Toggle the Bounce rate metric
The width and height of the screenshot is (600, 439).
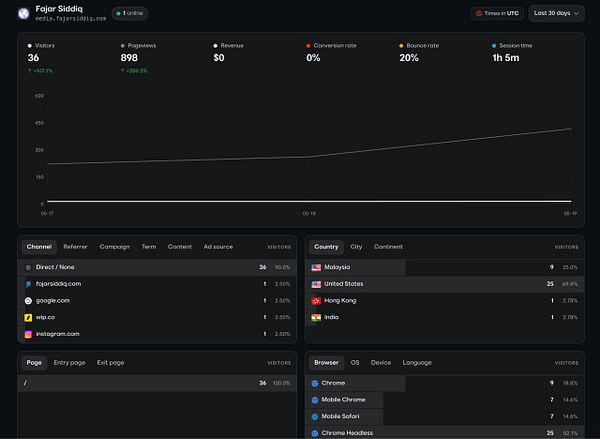[419, 46]
